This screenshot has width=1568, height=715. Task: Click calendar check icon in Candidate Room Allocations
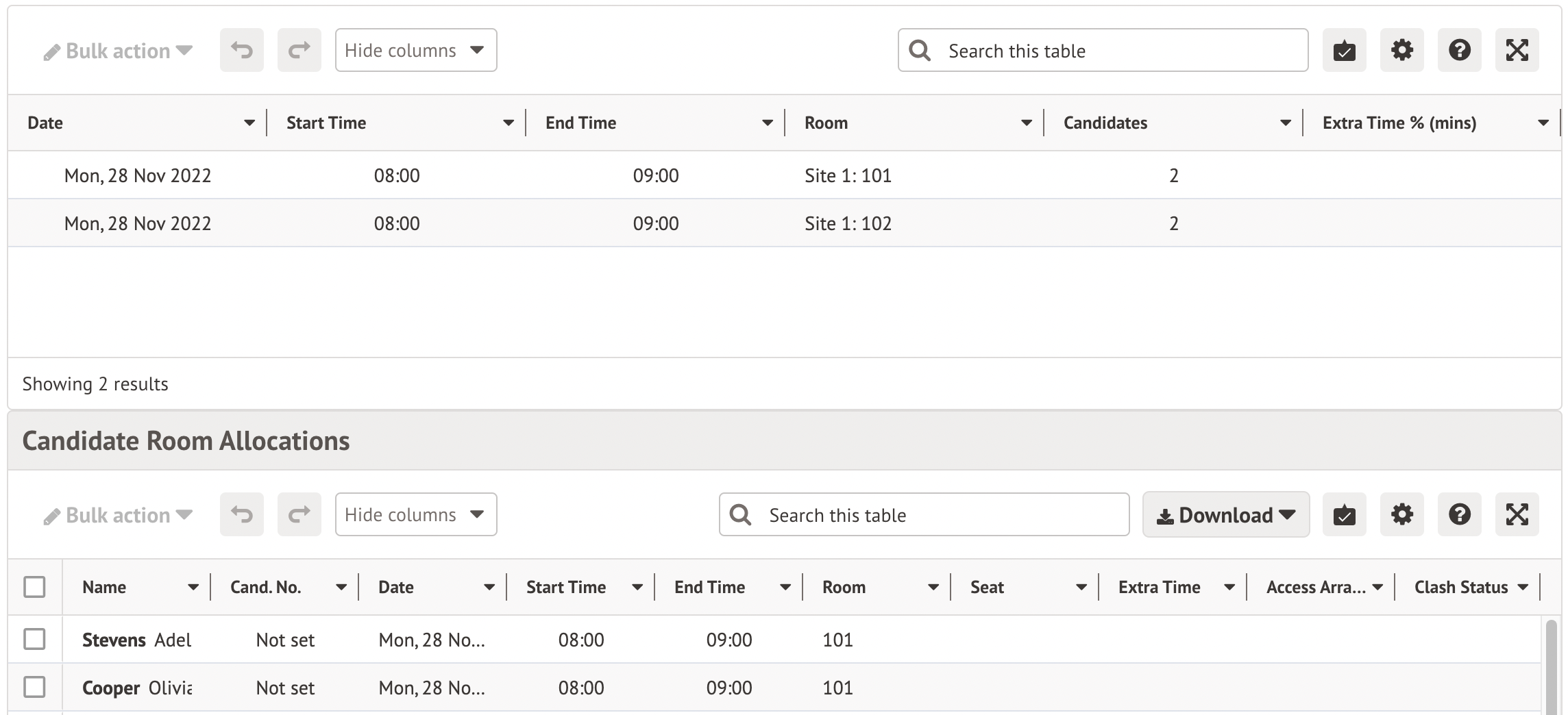tap(1344, 514)
